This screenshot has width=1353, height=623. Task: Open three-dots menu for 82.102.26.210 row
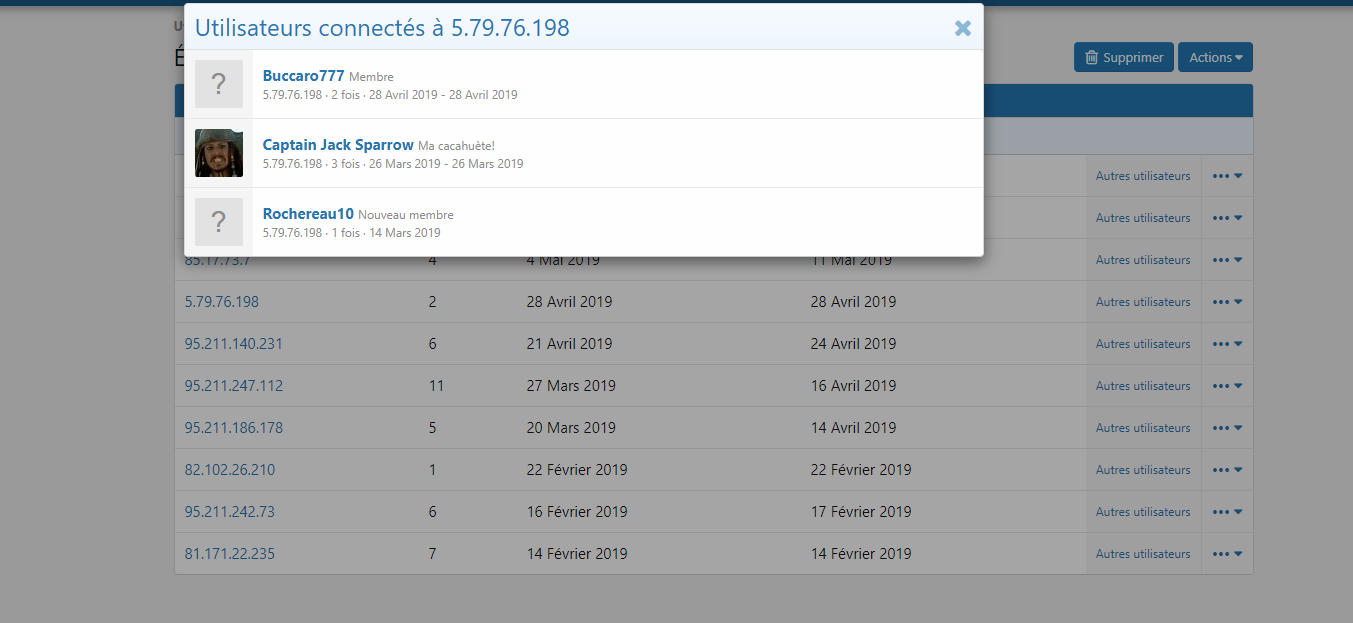pos(1227,470)
